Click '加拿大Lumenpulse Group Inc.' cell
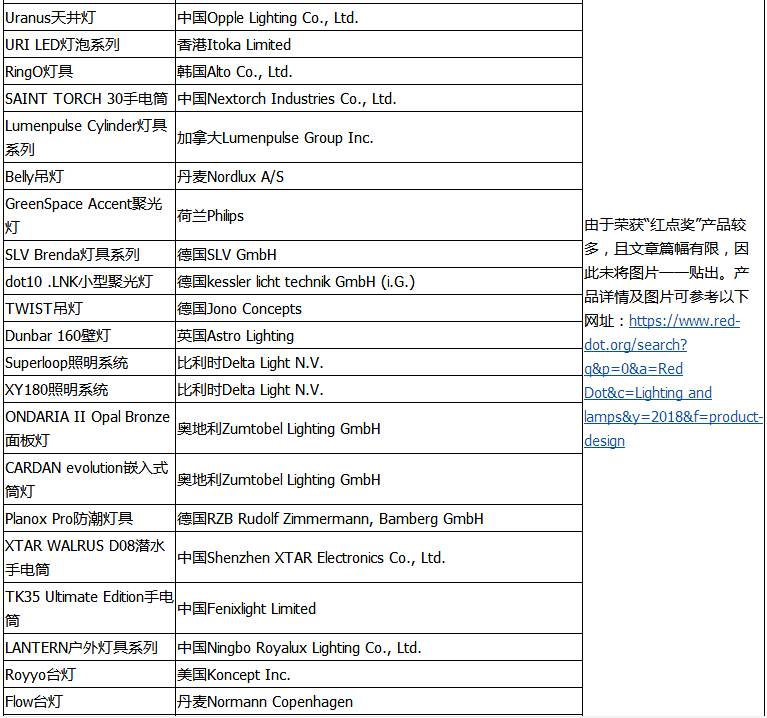This screenshot has height=718, width=767. pyautogui.click(x=379, y=137)
